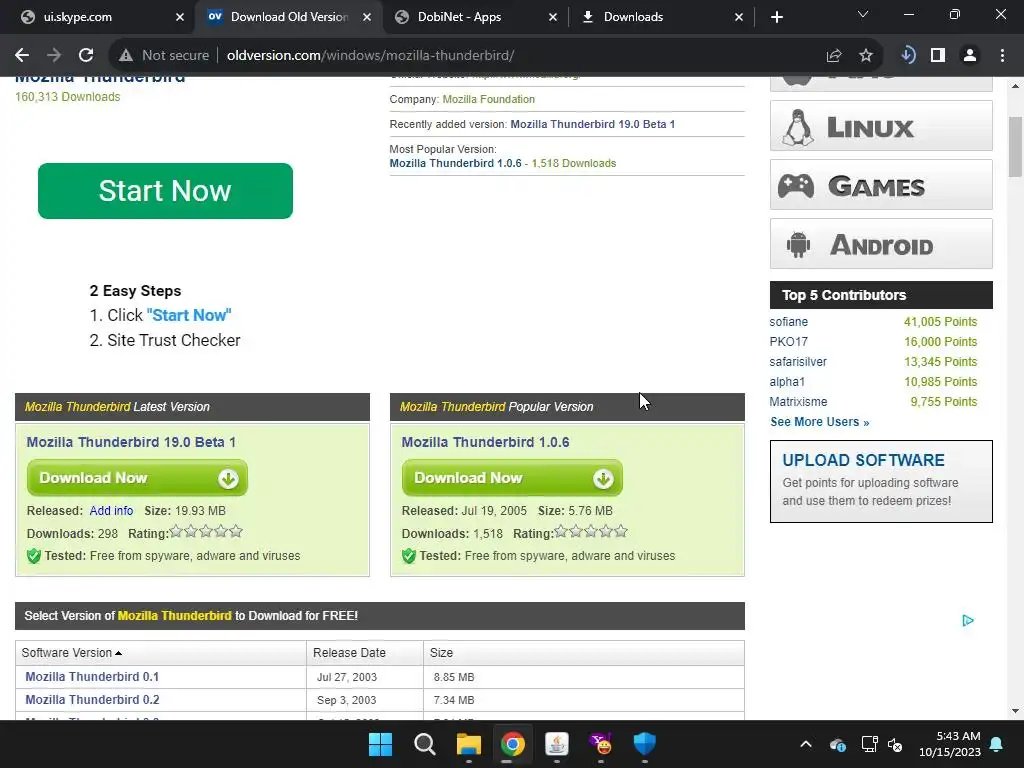Click the browser Forward arrow
Screen dimensions: 1024x768
tap(54, 56)
